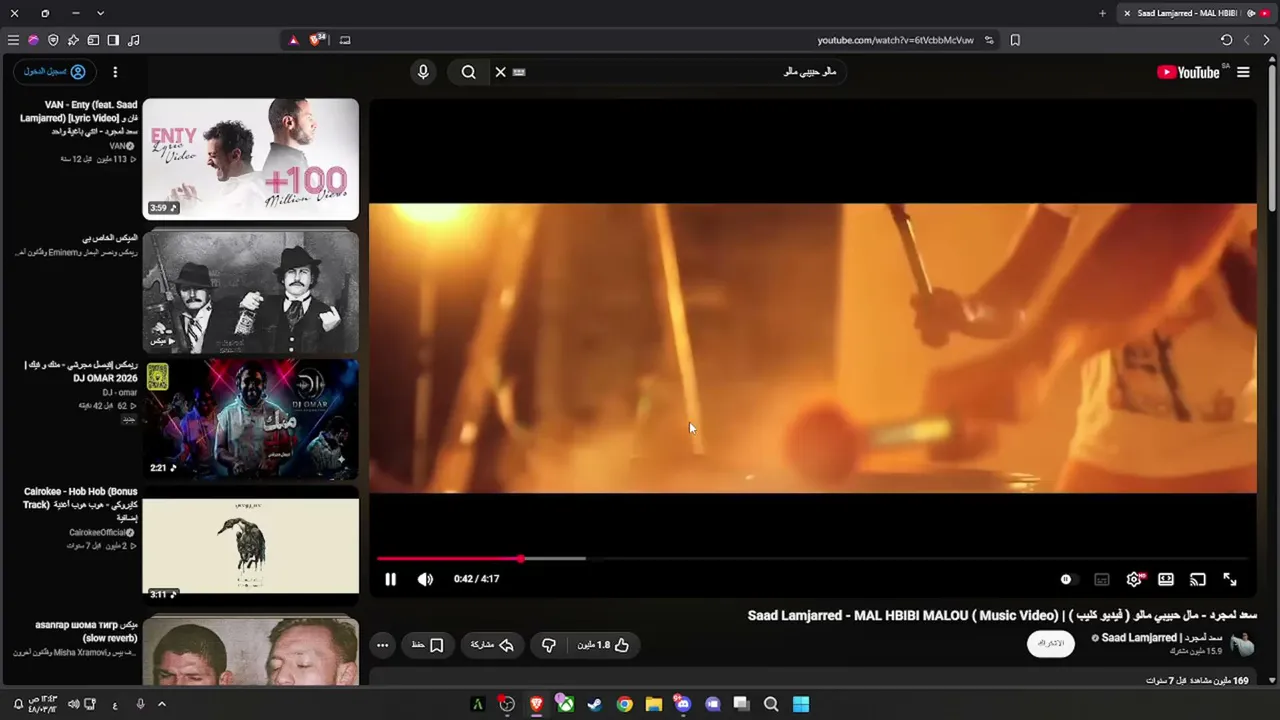Toggle subtitles/closed captions
1280x720 pixels.
pyautogui.click(x=1102, y=579)
